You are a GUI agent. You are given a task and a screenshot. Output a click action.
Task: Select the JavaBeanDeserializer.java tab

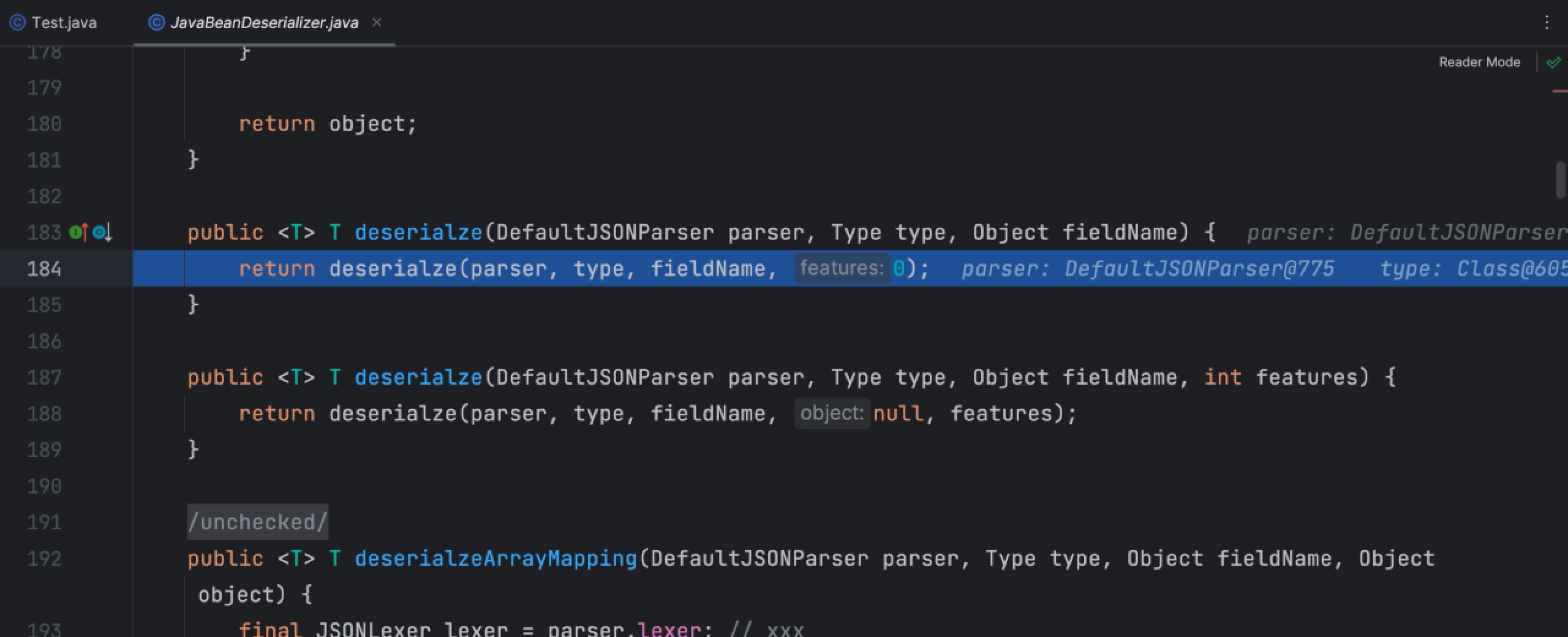(264, 23)
